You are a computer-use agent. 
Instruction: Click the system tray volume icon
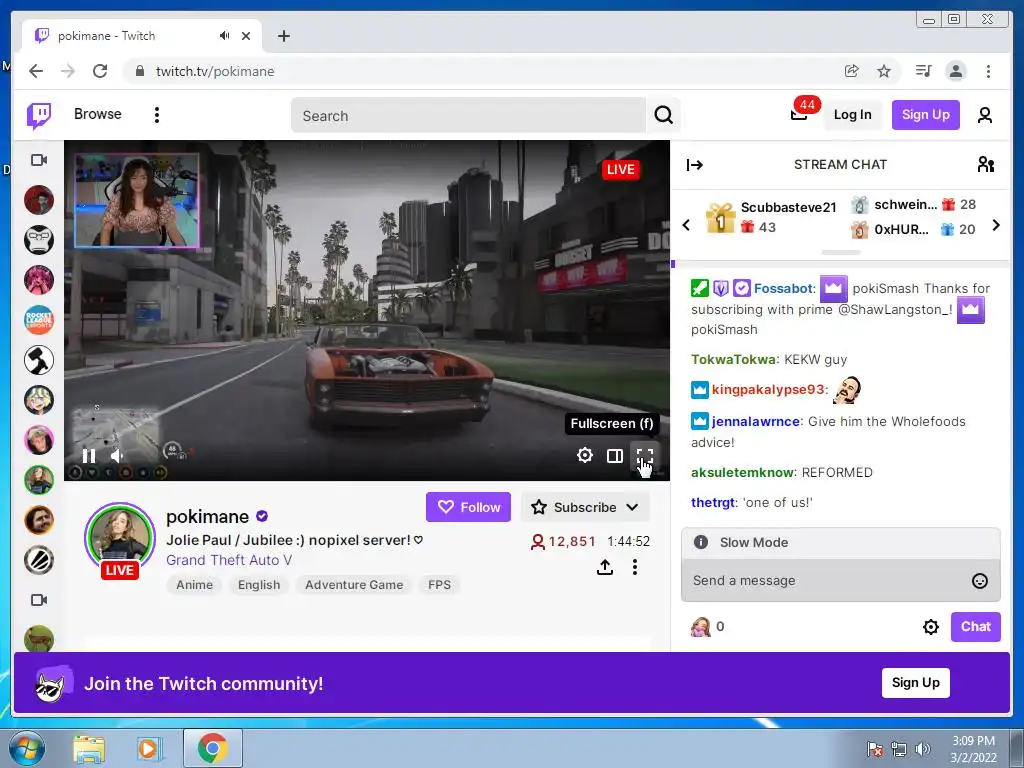coord(923,749)
